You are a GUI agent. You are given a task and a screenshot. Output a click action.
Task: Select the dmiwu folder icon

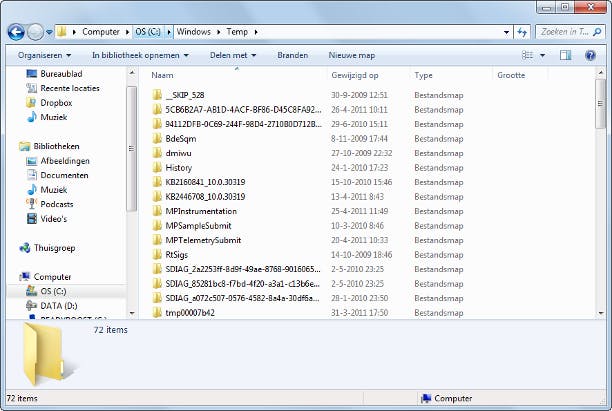coord(157,153)
